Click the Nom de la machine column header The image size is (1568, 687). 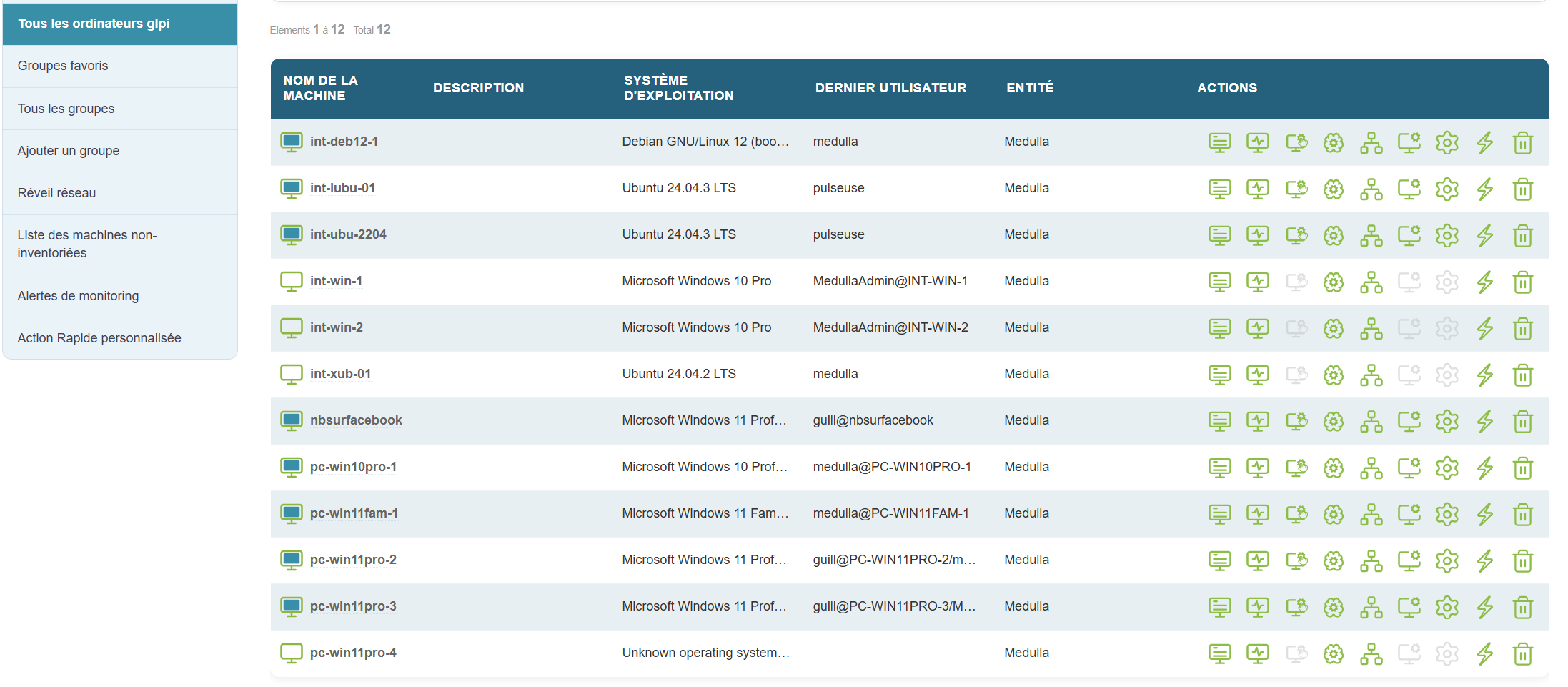[320, 88]
